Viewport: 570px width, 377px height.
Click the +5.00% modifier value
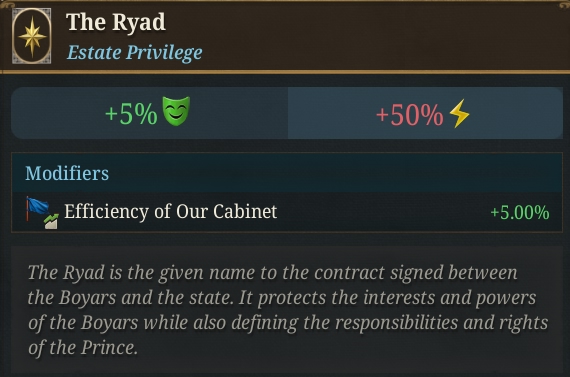click(520, 213)
